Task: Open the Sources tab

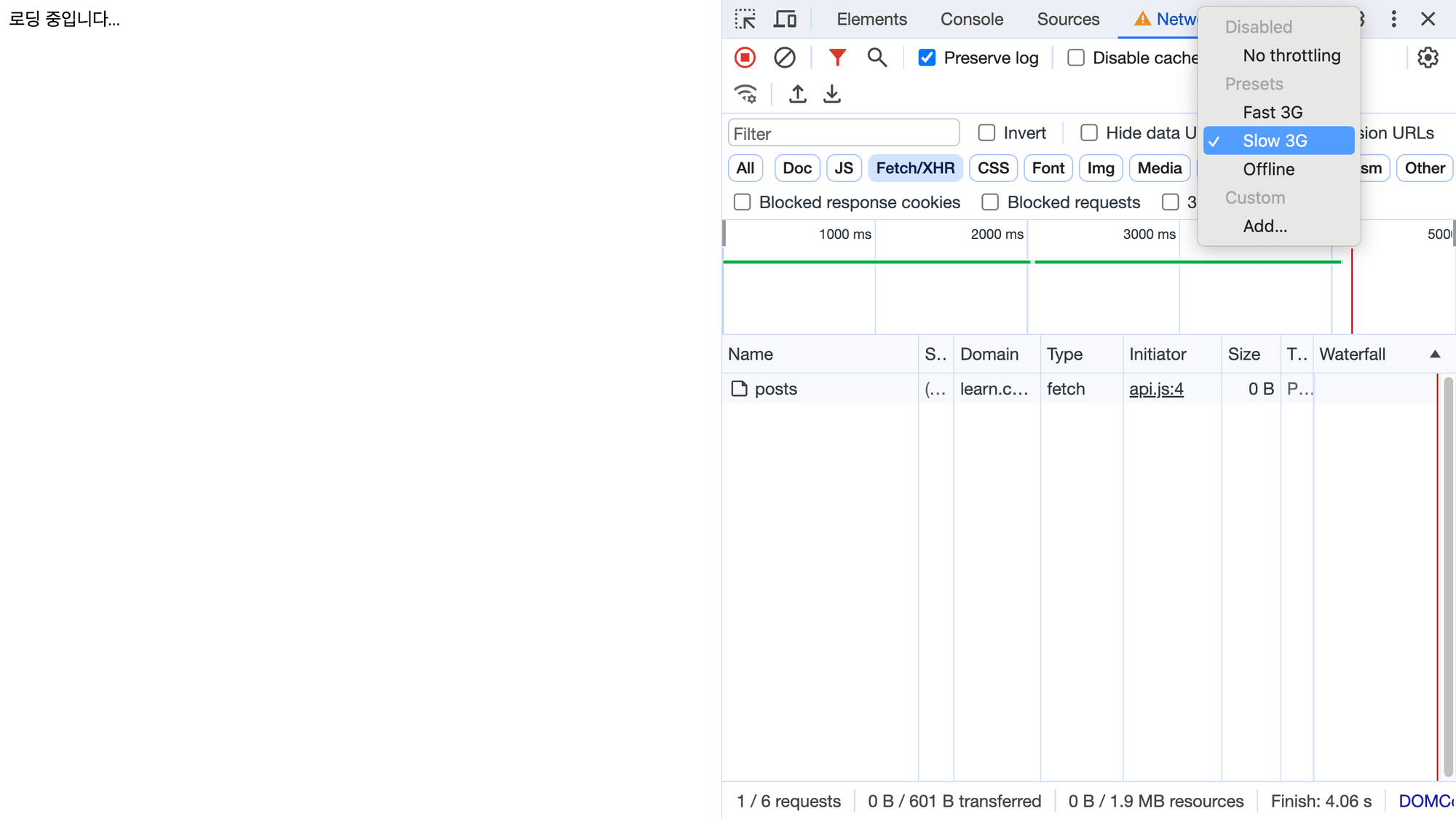Action: pyautogui.click(x=1068, y=19)
